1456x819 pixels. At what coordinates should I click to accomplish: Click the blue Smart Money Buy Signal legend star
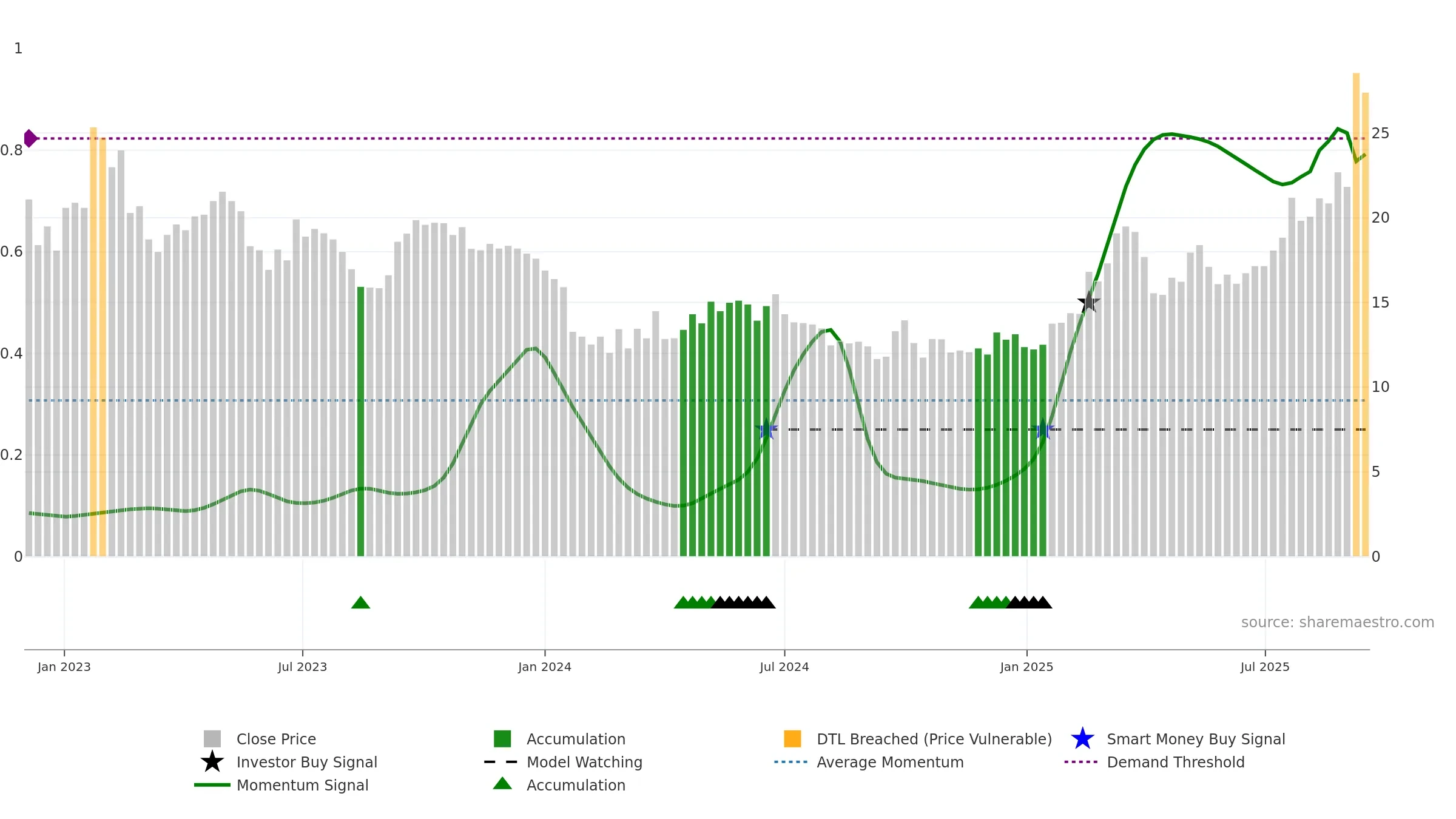[1082, 739]
